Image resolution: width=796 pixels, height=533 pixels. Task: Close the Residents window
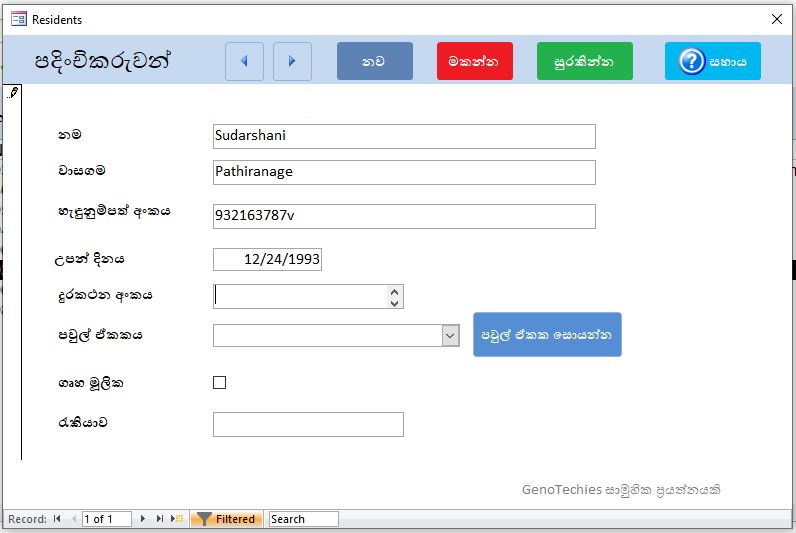pyautogui.click(x=777, y=19)
